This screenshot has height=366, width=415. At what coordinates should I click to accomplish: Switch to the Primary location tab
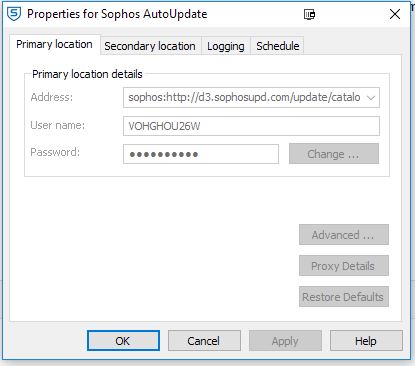point(54,44)
